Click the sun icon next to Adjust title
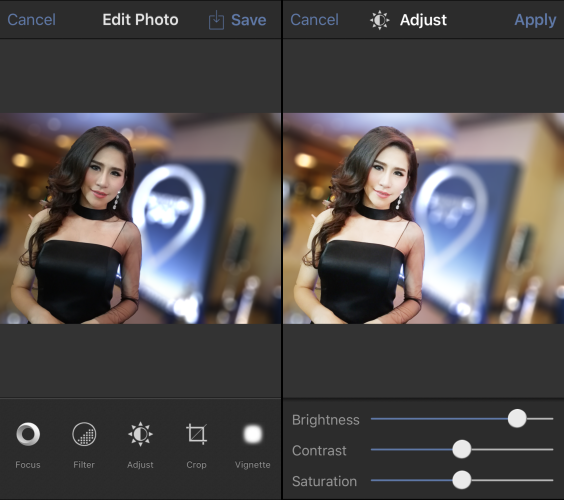Viewport: 564px width, 500px height. (379, 20)
